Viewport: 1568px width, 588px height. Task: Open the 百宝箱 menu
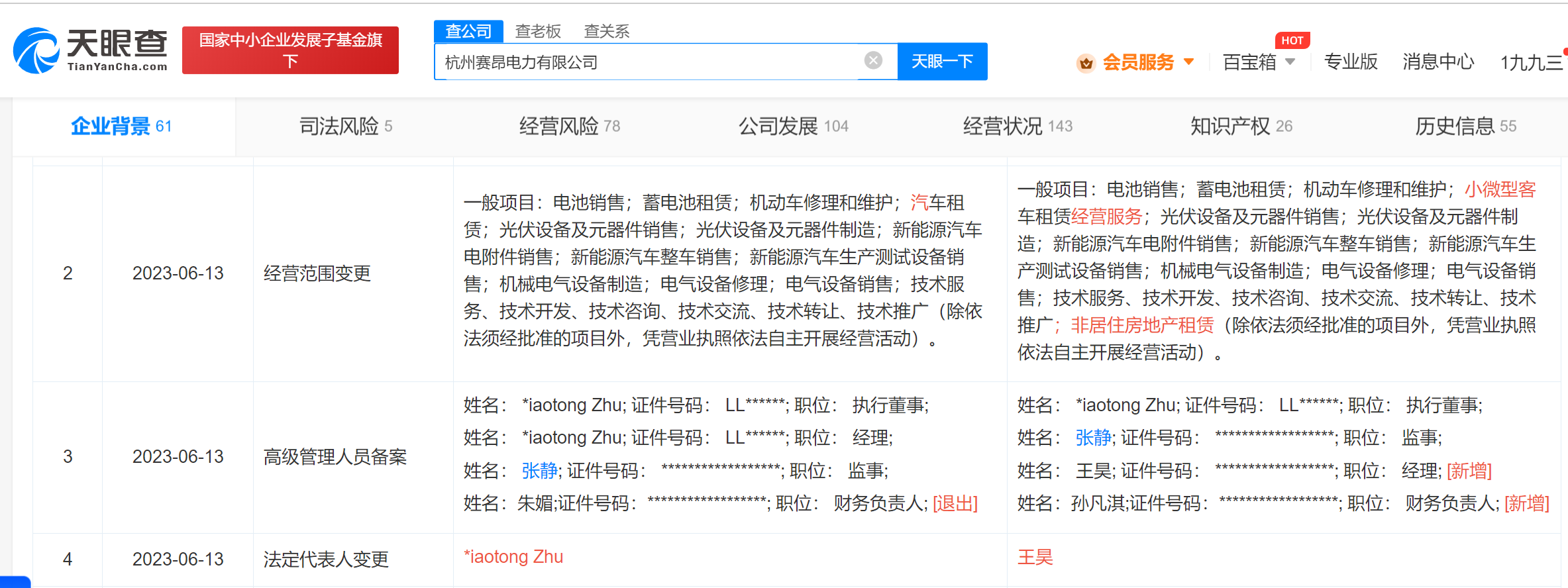click(x=1249, y=62)
